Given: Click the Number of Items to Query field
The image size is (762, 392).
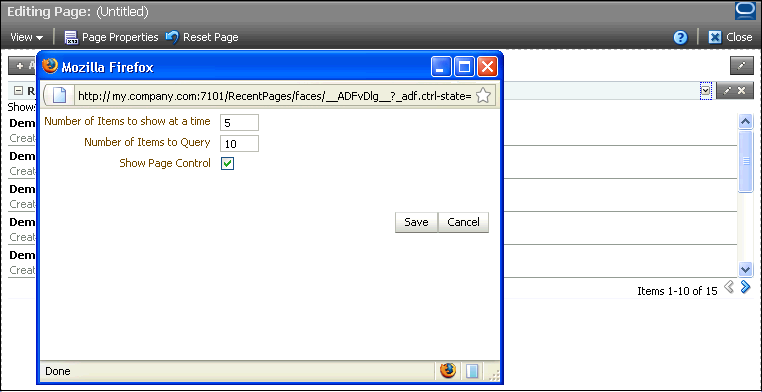Looking at the screenshot, I should coord(239,144).
